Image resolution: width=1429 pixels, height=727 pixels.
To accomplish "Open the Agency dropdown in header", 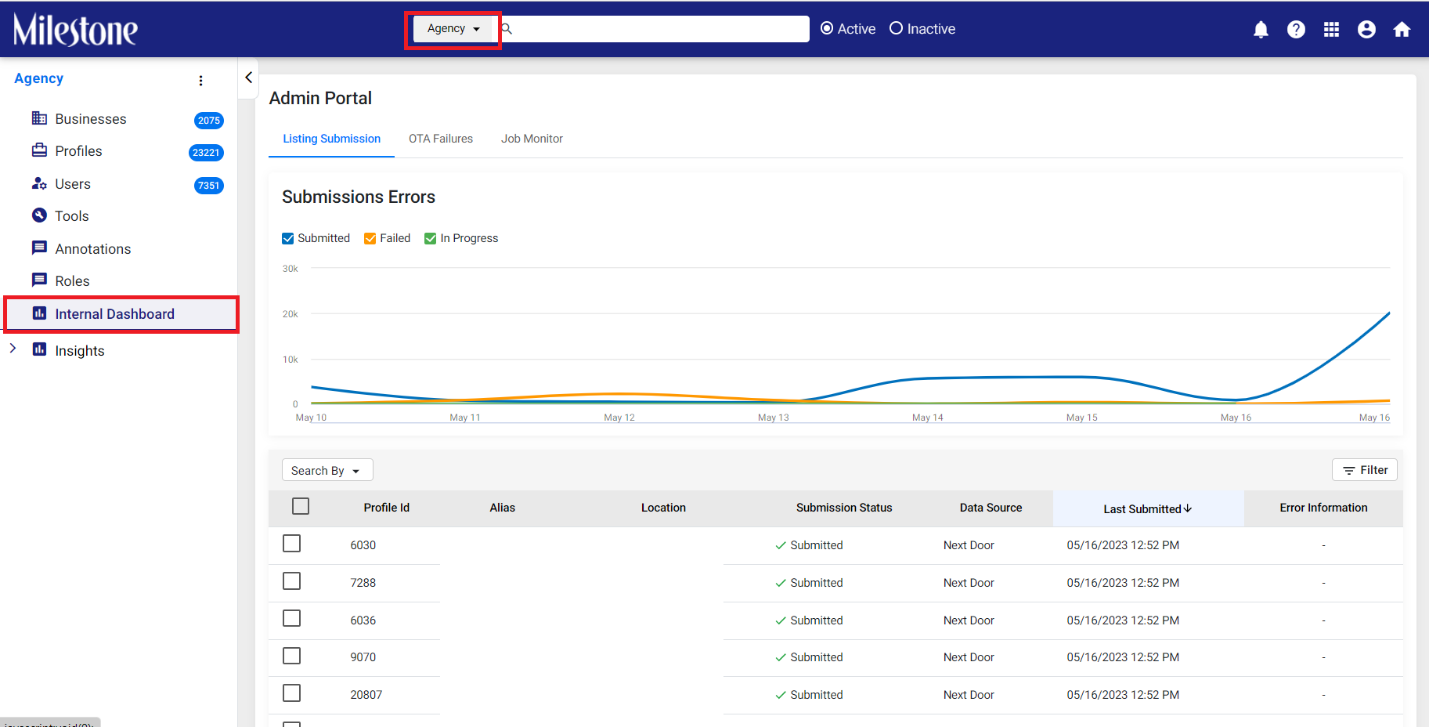I will [454, 29].
